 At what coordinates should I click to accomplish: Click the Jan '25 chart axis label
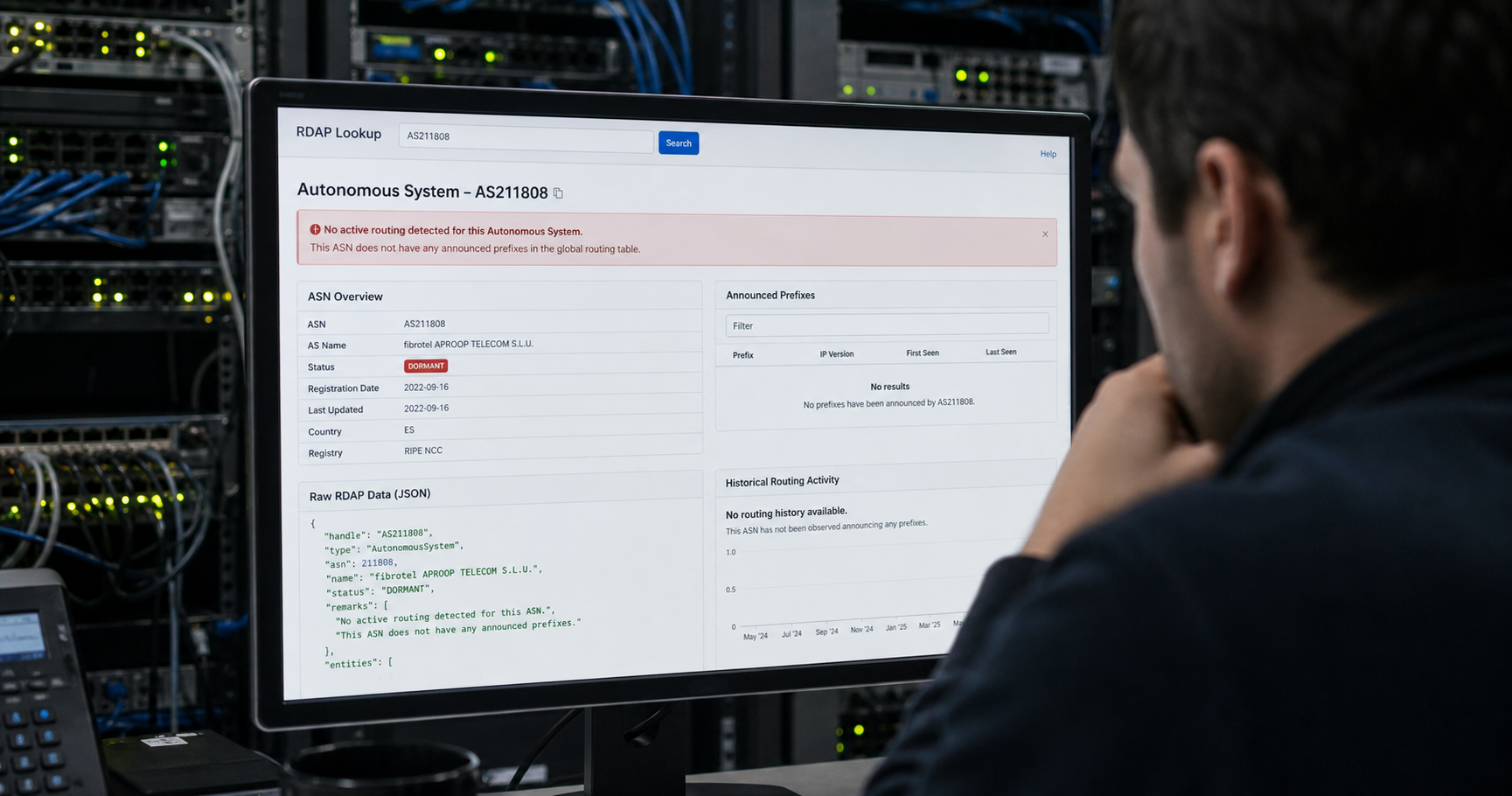pos(895,627)
